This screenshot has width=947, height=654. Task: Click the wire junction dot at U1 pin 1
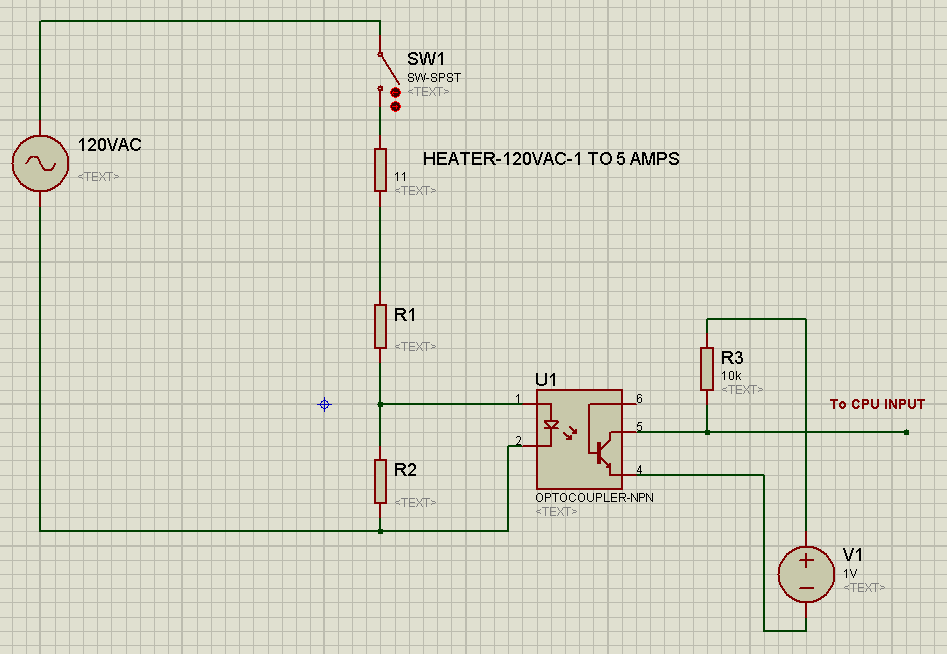click(380, 404)
